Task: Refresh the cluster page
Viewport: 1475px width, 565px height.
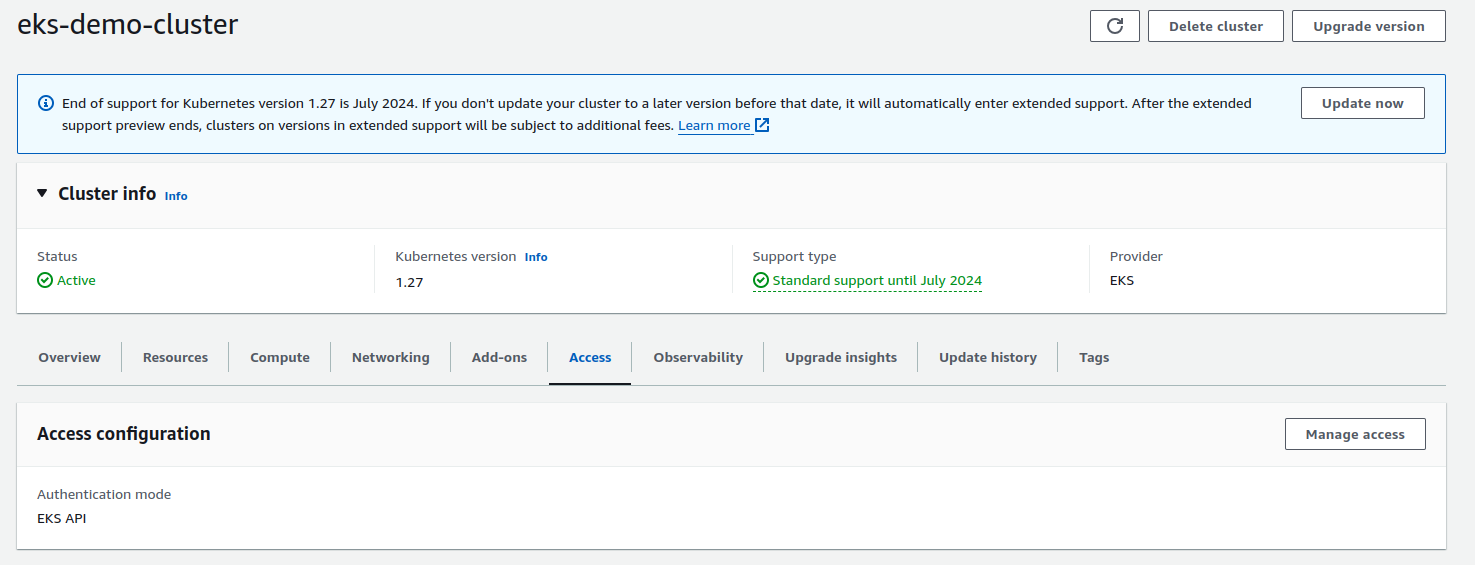Action: pos(1115,26)
